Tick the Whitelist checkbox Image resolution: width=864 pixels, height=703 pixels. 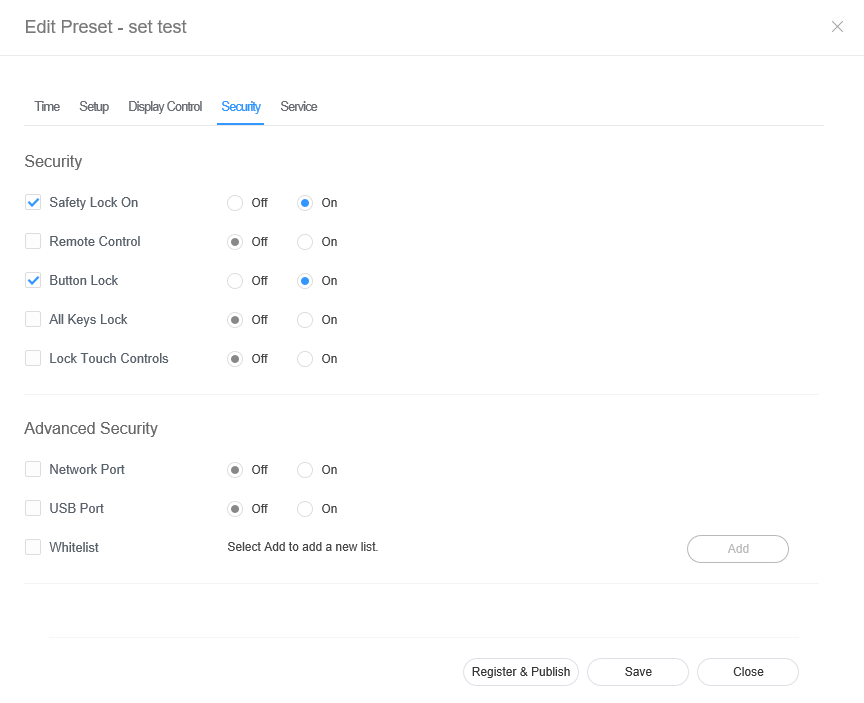point(33,548)
